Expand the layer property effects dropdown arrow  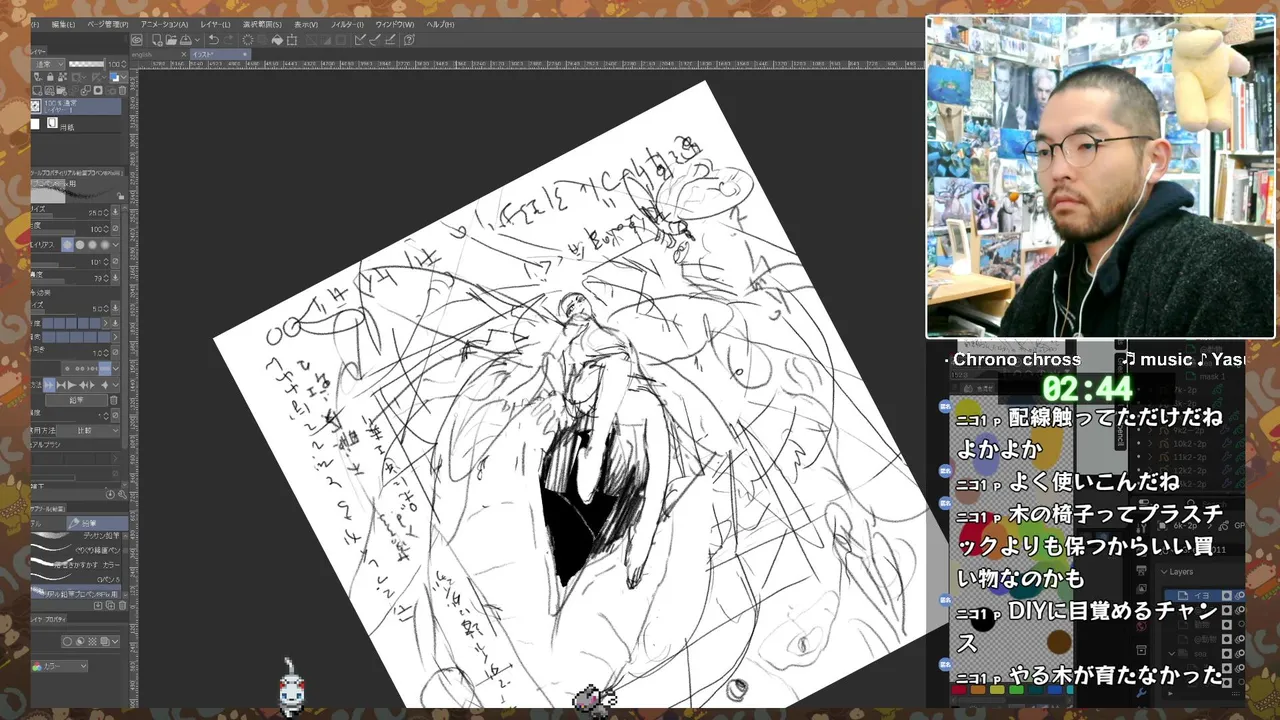click(x=116, y=641)
